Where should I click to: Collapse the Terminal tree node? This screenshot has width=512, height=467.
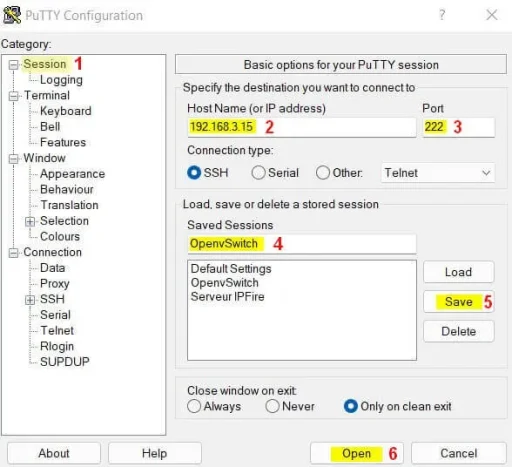click(x=13, y=96)
